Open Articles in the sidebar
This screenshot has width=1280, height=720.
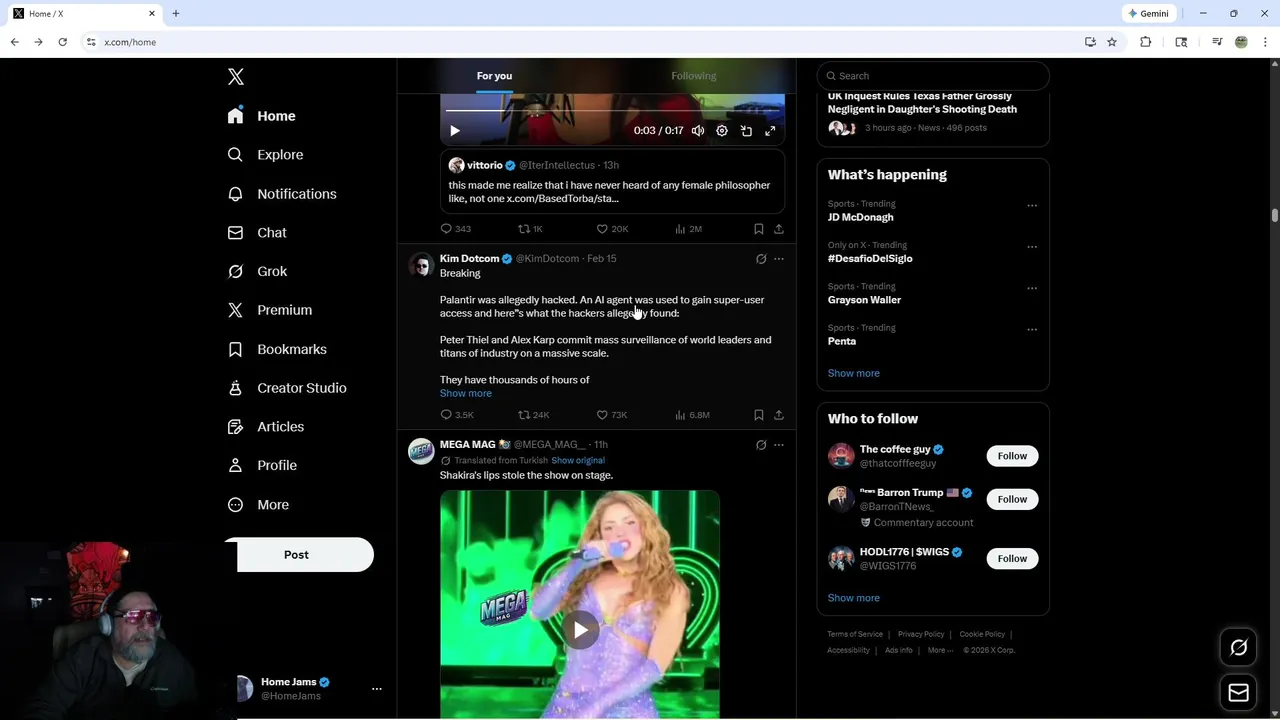pos(266,427)
